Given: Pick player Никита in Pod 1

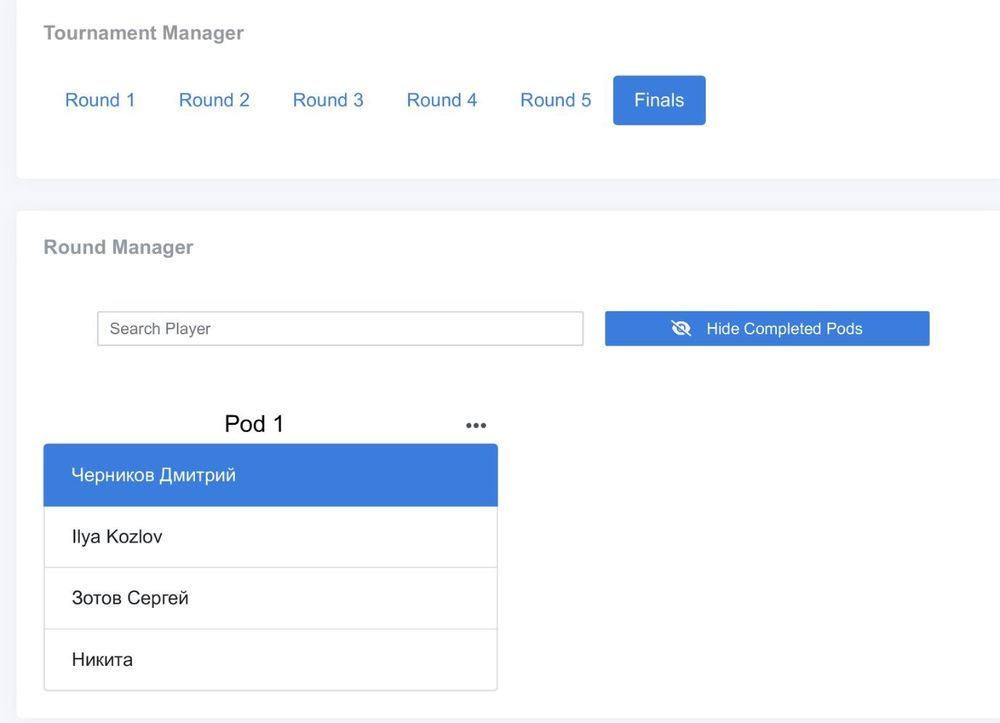Looking at the screenshot, I should [x=270, y=660].
